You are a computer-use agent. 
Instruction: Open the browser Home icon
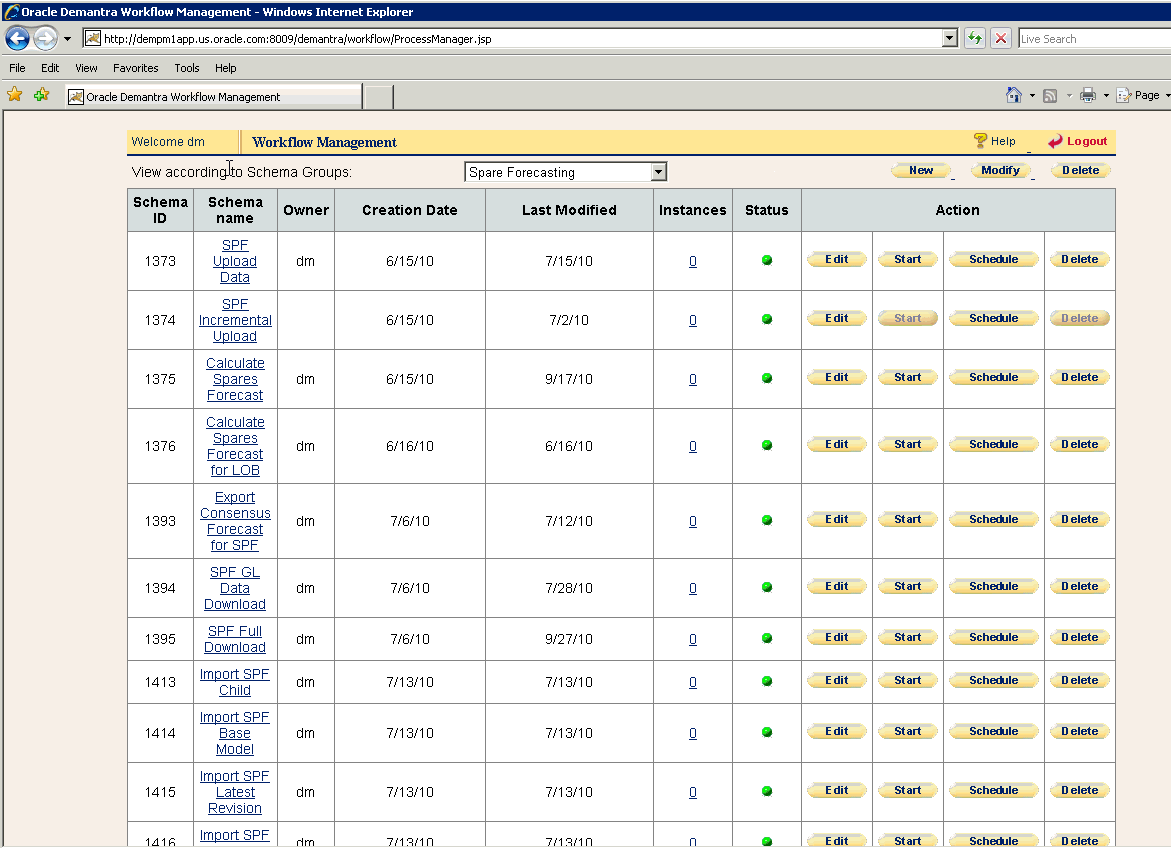[1013, 95]
